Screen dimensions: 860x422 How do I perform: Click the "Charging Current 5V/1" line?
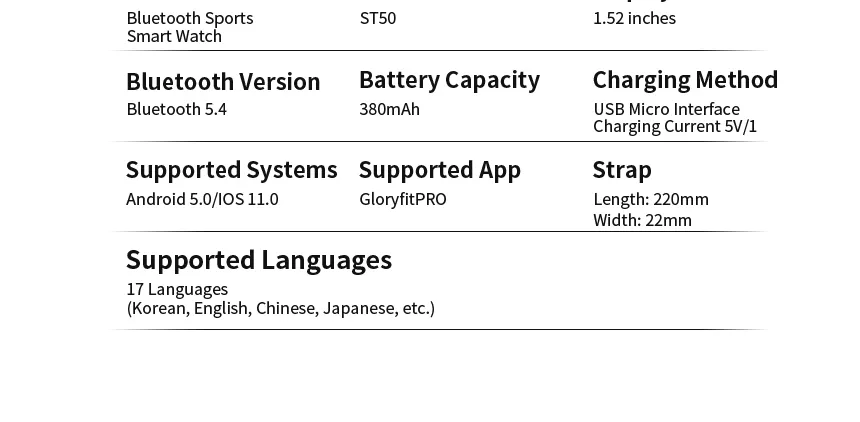click(675, 126)
